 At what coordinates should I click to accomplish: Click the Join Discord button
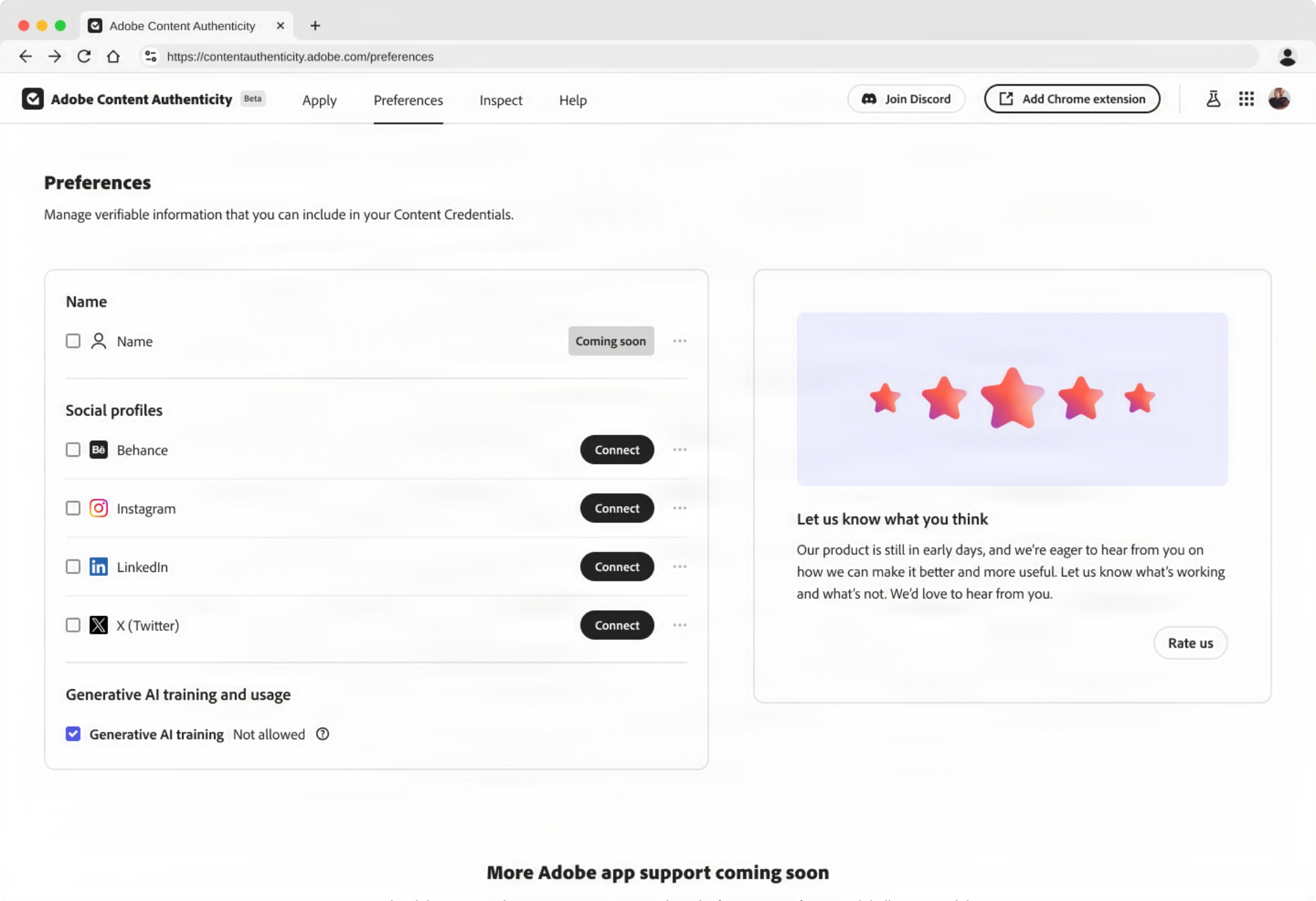[906, 99]
